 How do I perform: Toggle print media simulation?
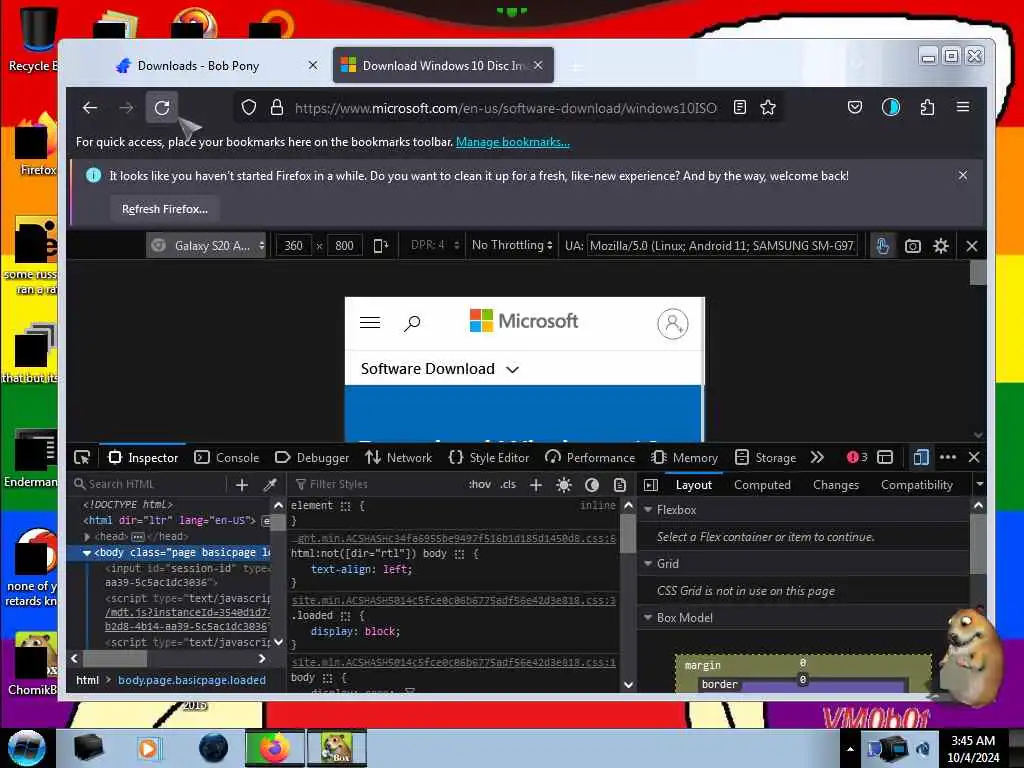click(x=620, y=485)
